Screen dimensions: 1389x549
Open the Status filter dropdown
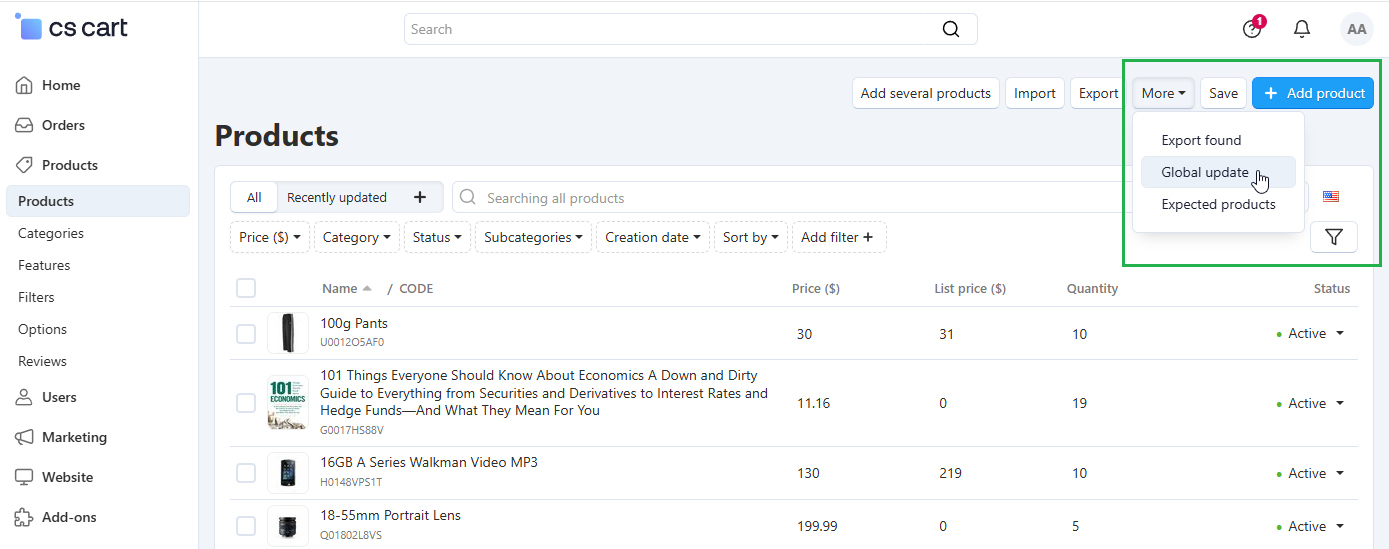tap(437, 237)
